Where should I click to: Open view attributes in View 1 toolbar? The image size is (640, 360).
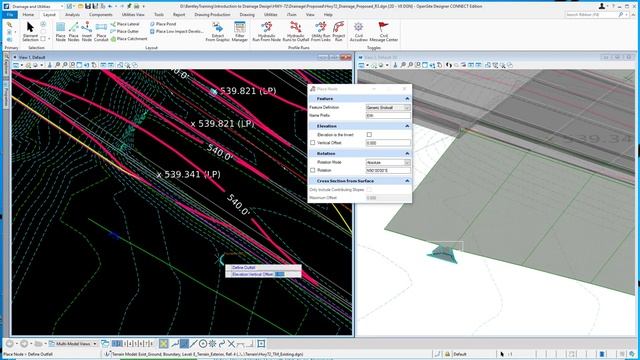[16, 65]
